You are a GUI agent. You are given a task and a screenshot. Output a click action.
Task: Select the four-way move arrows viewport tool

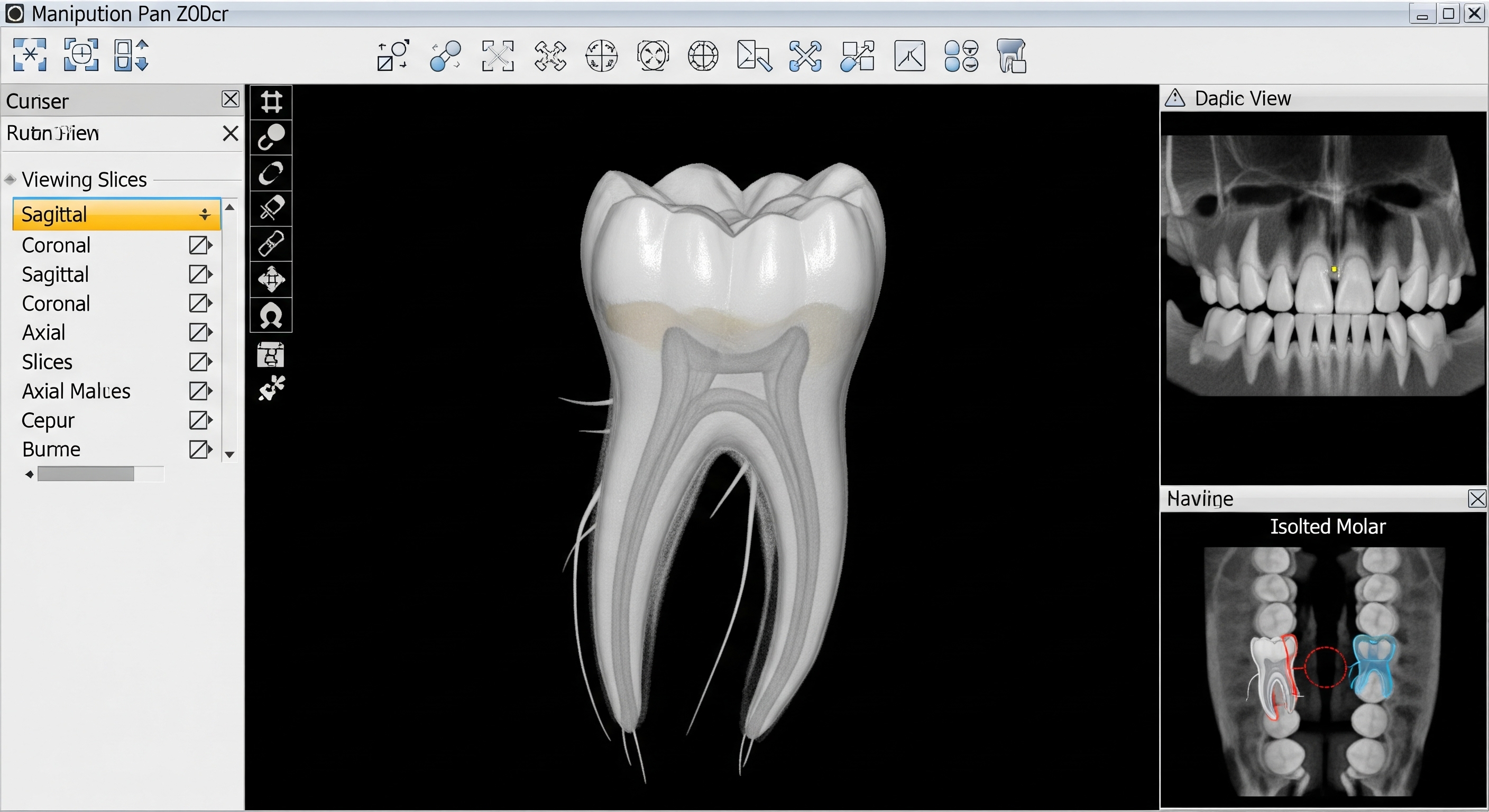tap(271, 280)
